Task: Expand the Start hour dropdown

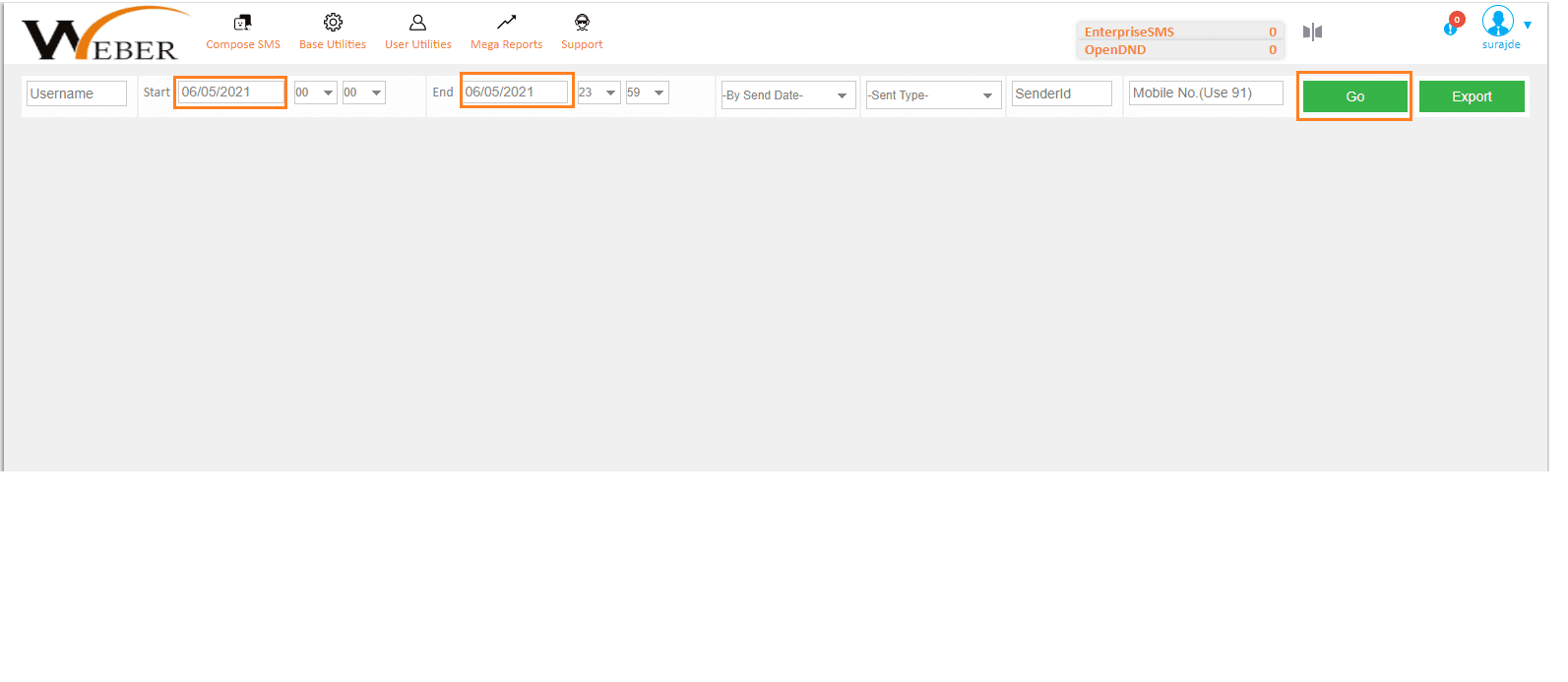Action: click(315, 93)
